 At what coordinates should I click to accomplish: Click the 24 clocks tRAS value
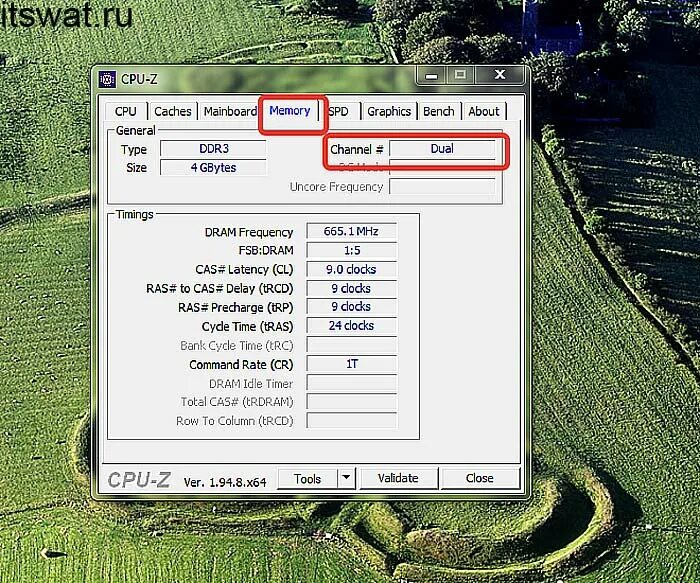pos(351,326)
